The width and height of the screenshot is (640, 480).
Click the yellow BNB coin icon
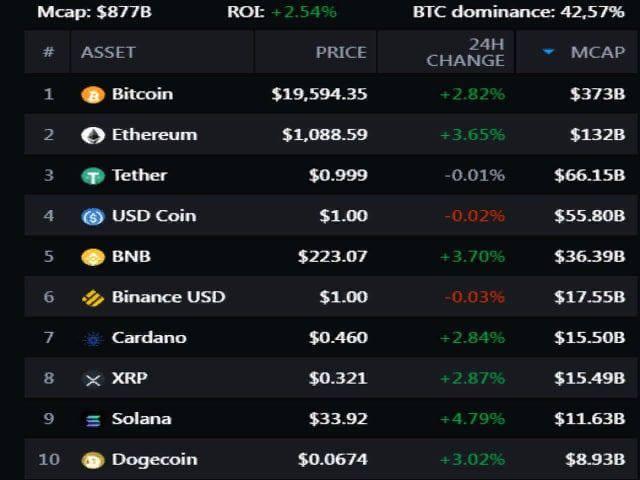tap(93, 257)
